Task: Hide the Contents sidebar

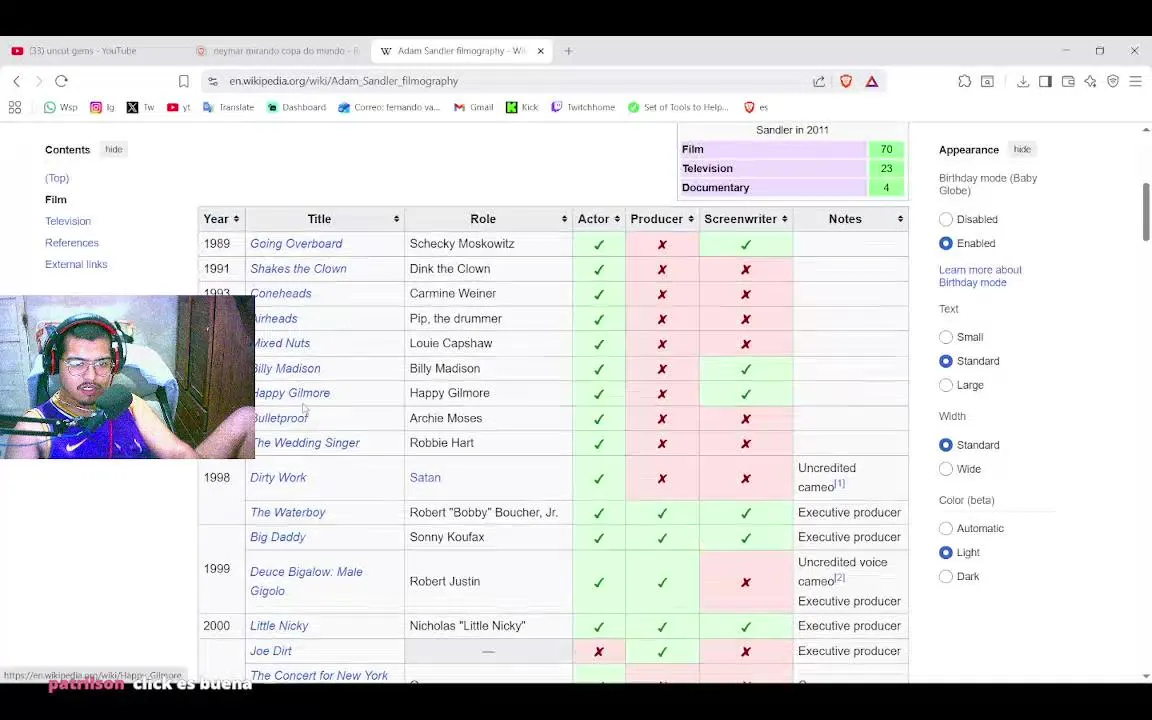Action: click(x=113, y=149)
